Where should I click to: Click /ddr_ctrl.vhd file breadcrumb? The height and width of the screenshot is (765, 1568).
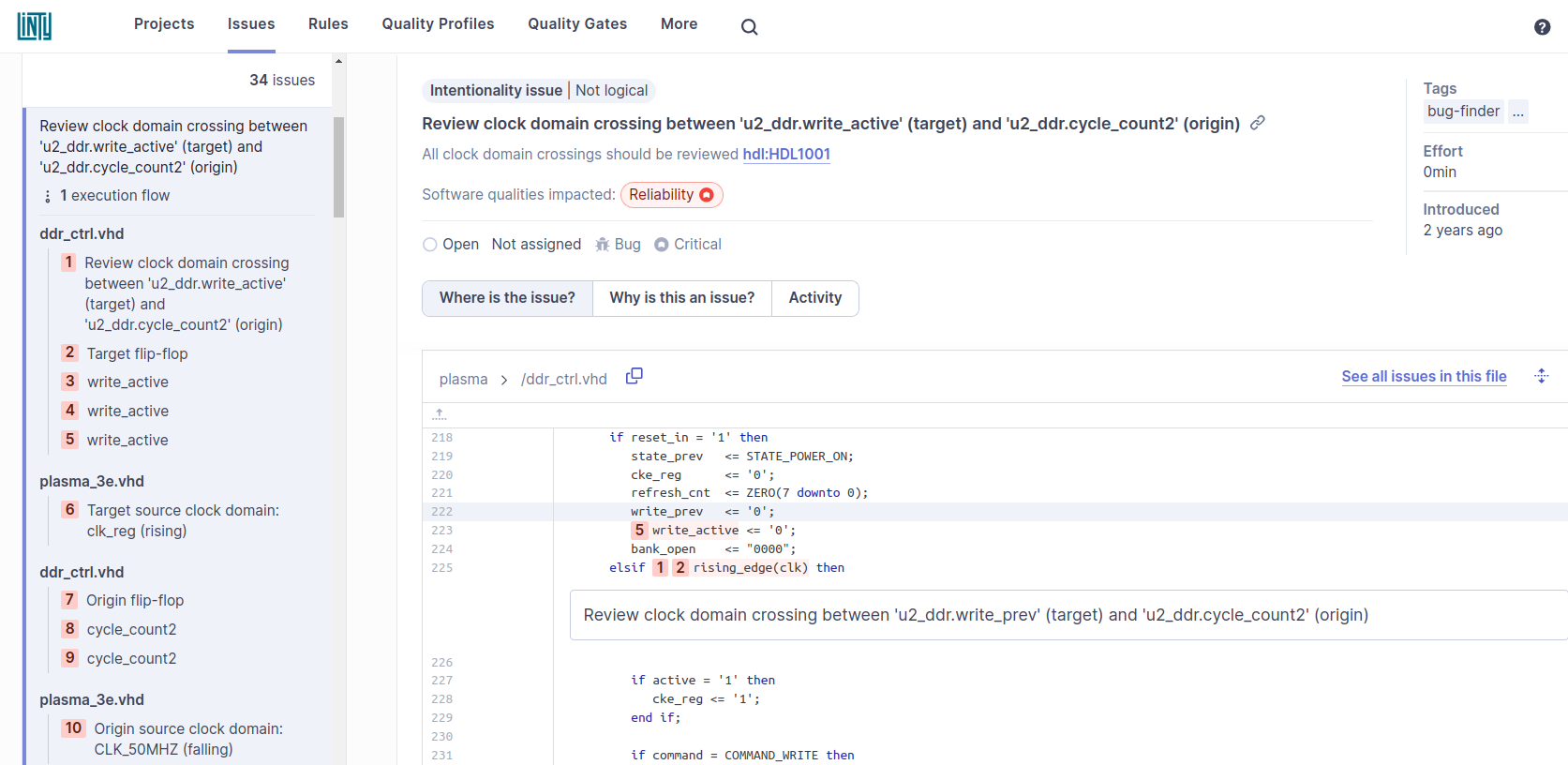[x=564, y=380]
